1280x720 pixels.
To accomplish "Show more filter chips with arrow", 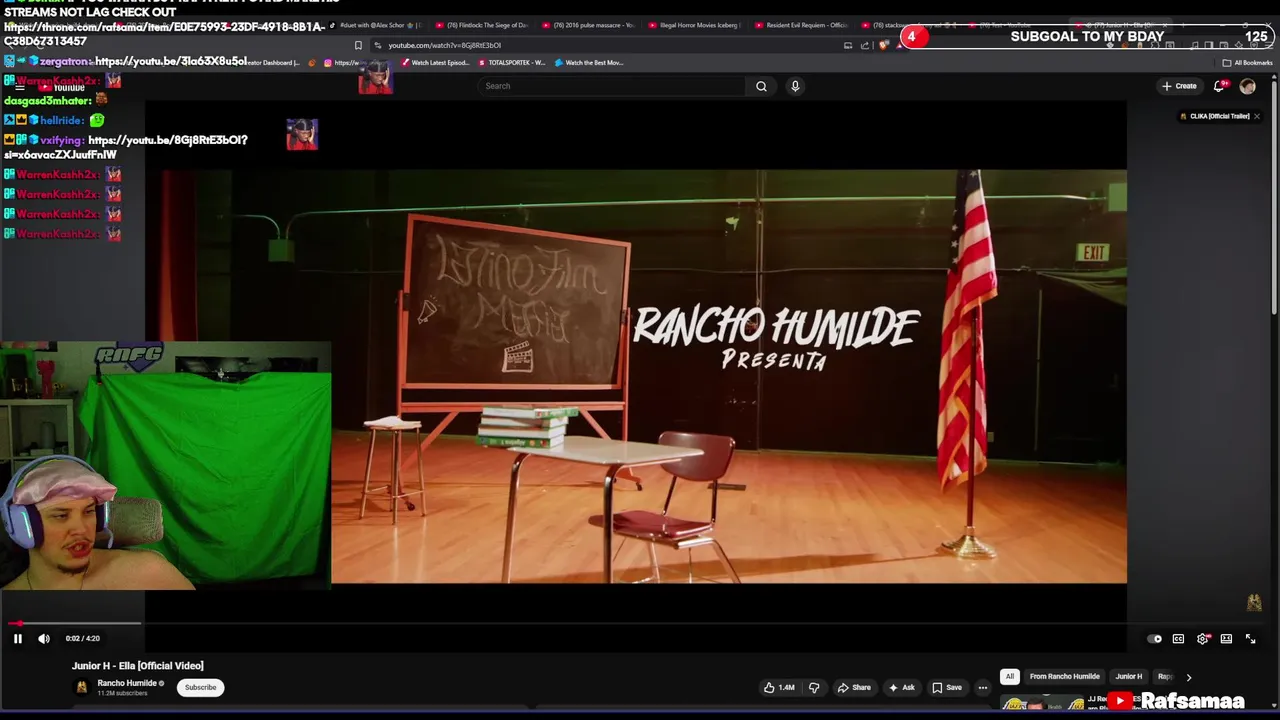I will click(x=1188, y=677).
